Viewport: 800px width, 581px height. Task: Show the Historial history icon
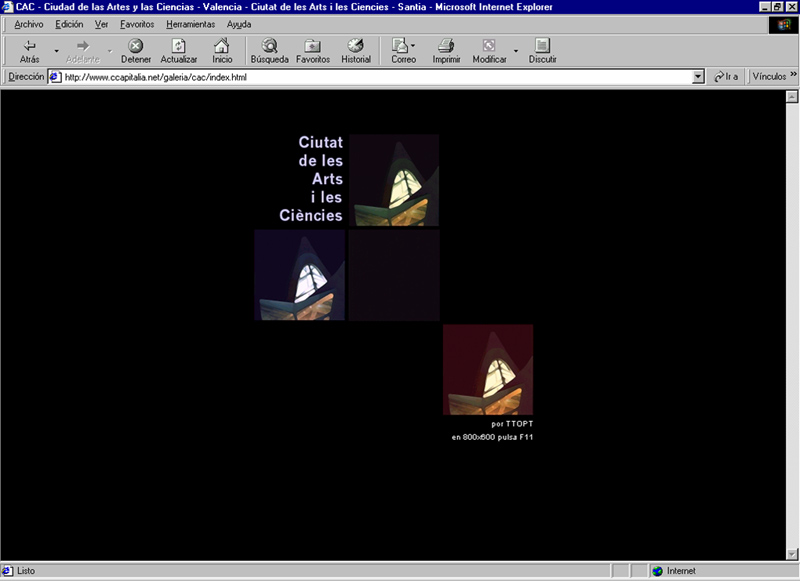(x=356, y=46)
